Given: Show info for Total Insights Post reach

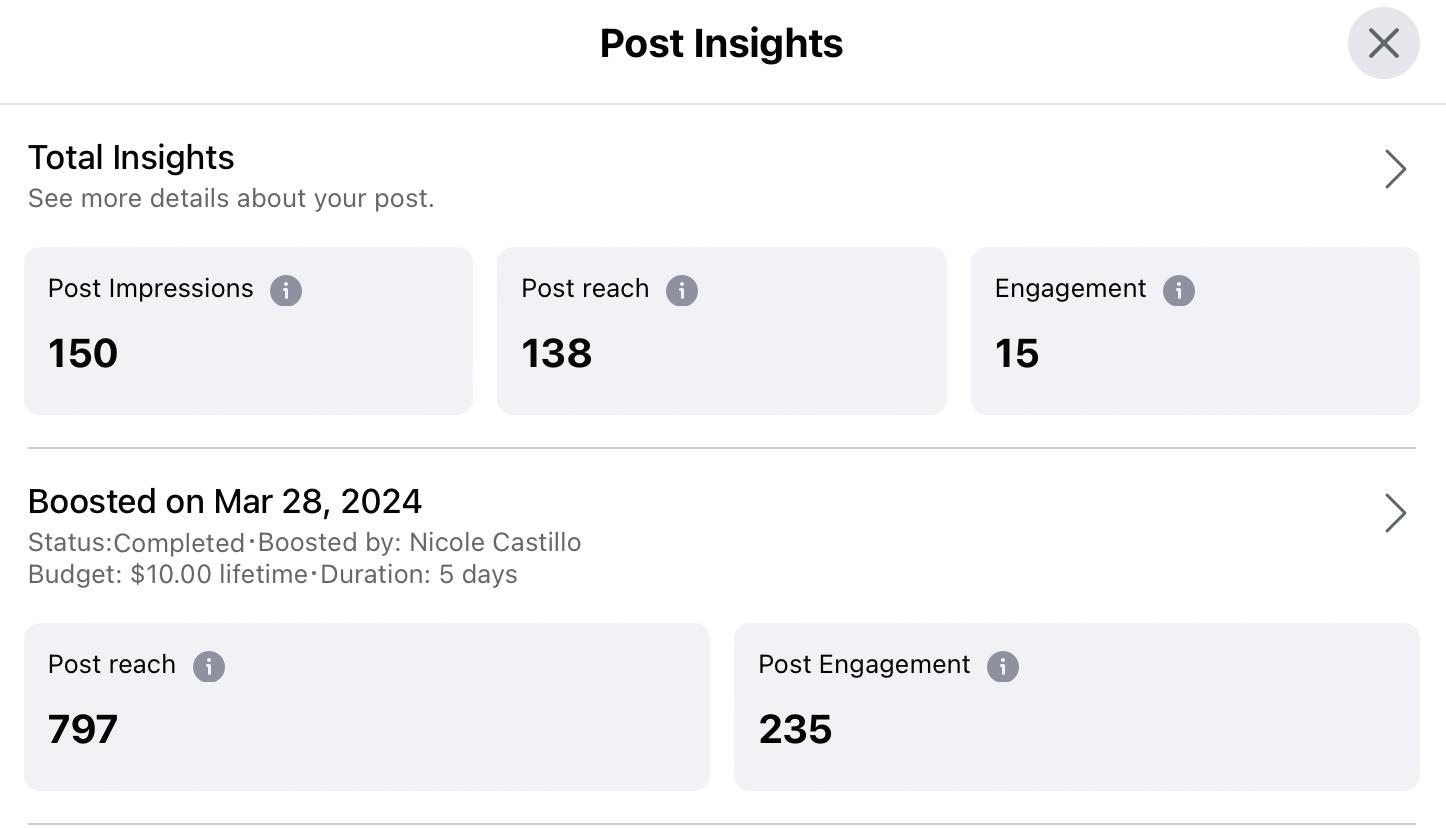Looking at the screenshot, I should click(x=681, y=290).
